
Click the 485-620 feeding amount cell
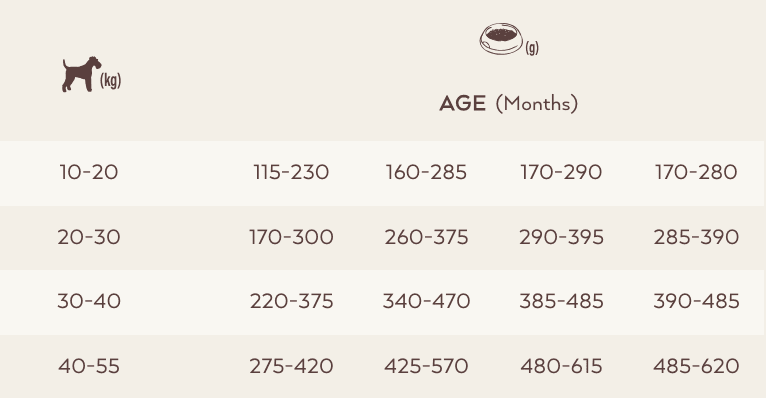coord(696,366)
